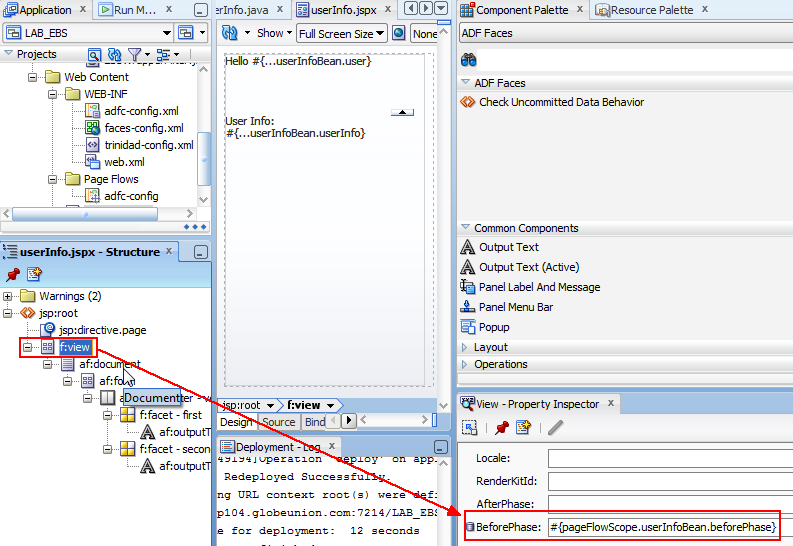Screen dimensions: 793x546
Task: Pin the Property Inspector with the red pin
Action: [x=502, y=428]
